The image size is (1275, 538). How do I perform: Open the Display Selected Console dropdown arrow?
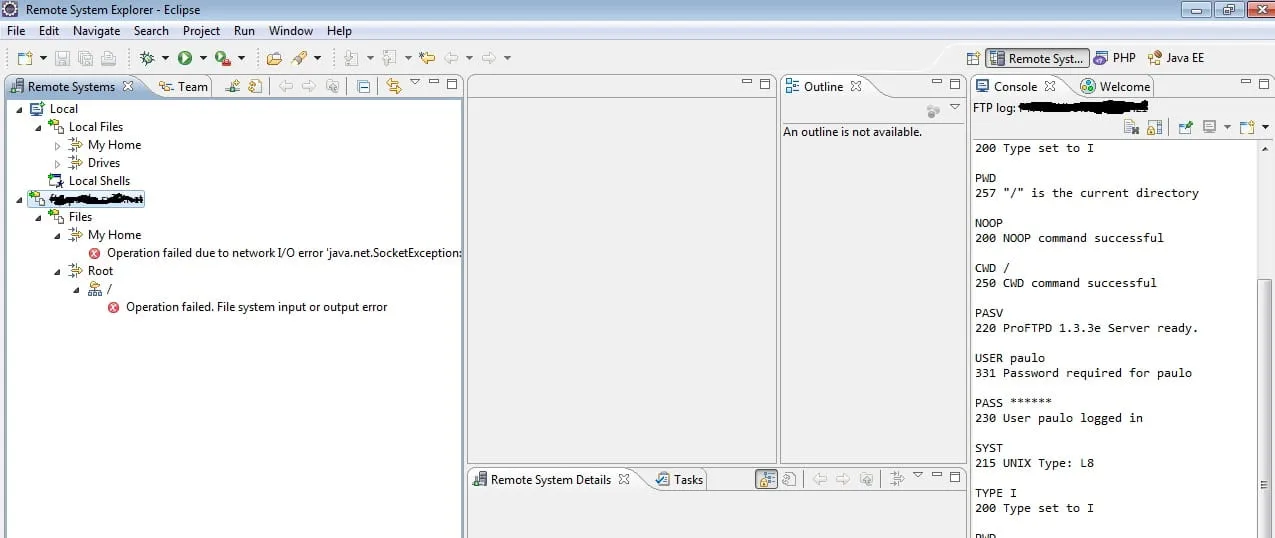pyautogui.click(x=1227, y=127)
